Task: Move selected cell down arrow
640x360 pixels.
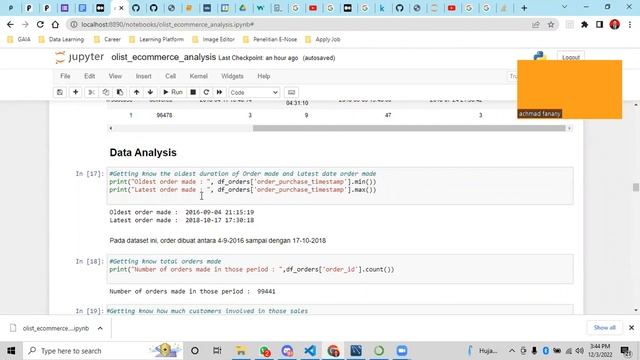Action: 150,92
